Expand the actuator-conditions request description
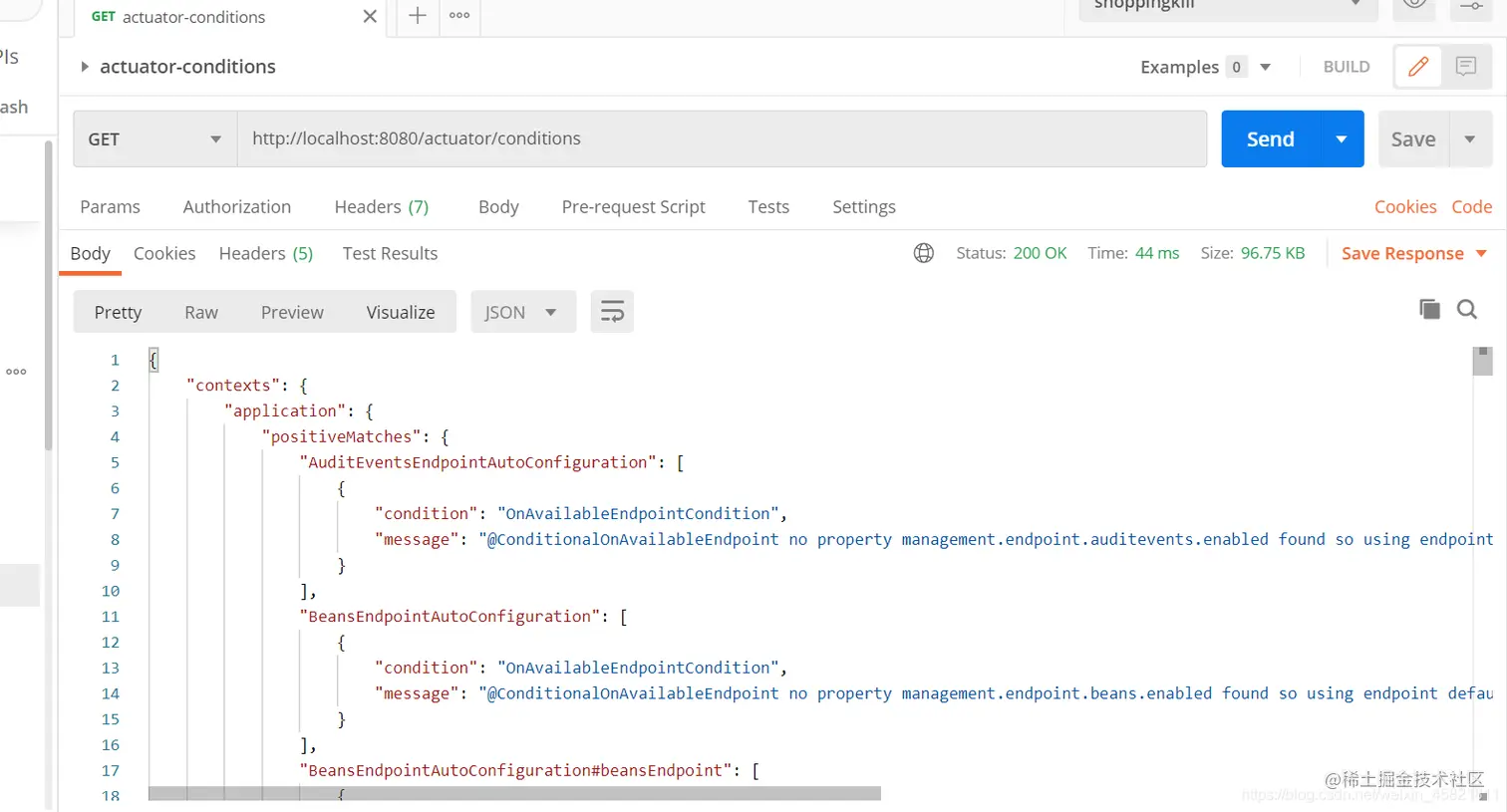This screenshot has height=812, width=1507. coord(85,67)
